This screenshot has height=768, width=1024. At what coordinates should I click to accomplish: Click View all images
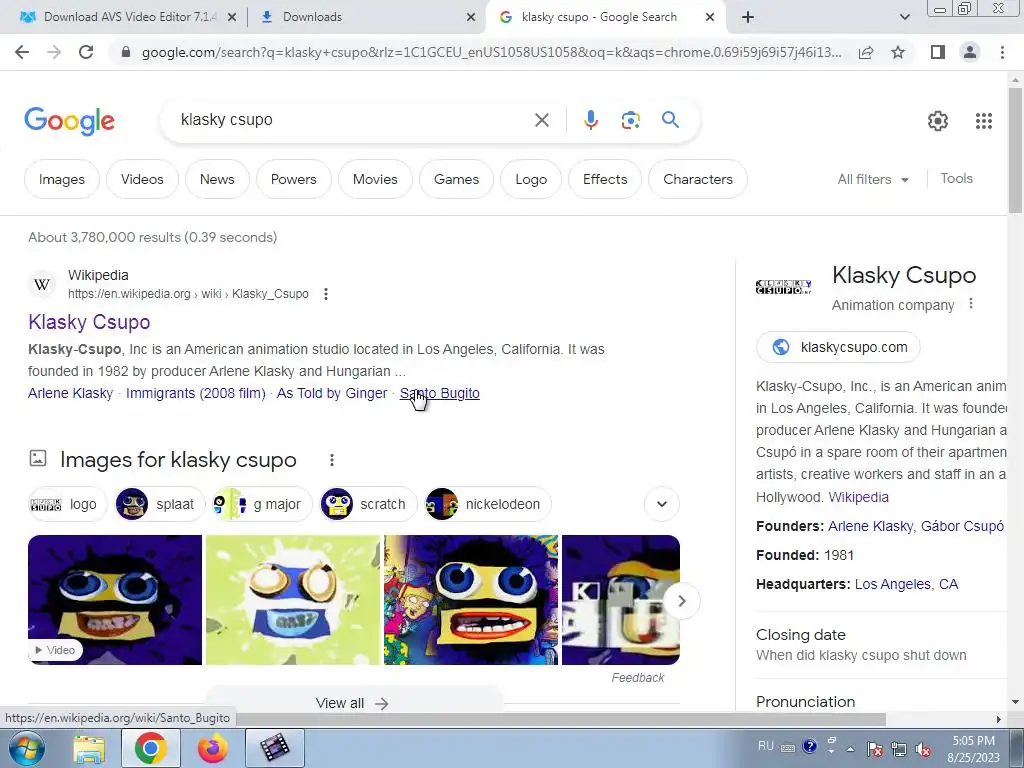[x=353, y=703]
